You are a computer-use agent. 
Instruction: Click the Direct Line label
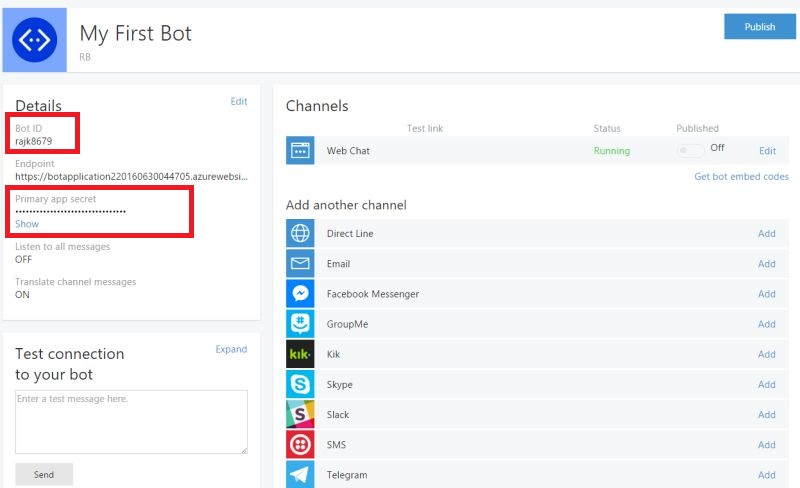(x=350, y=233)
